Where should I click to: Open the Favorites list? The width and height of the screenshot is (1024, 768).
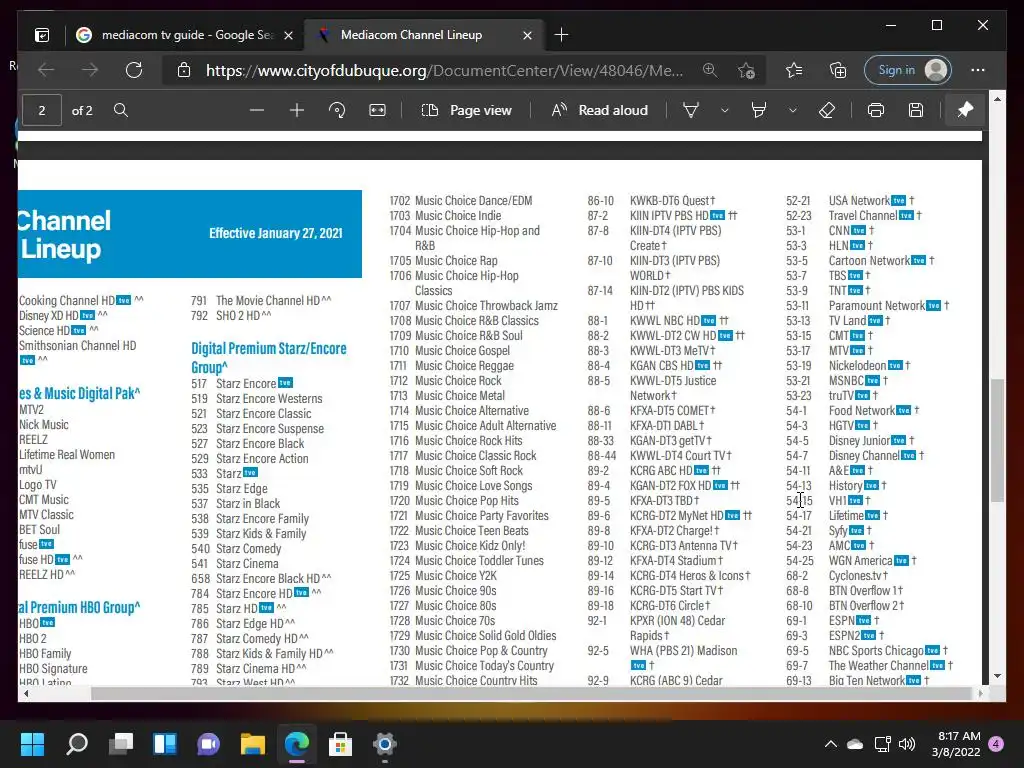click(x=794, y=70)
